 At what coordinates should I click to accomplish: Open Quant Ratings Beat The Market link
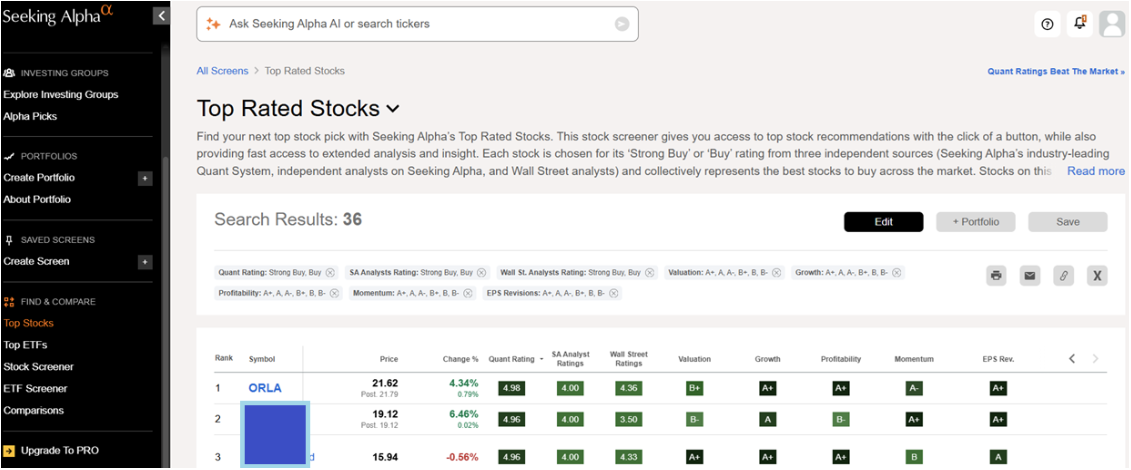coord(1056,71)
